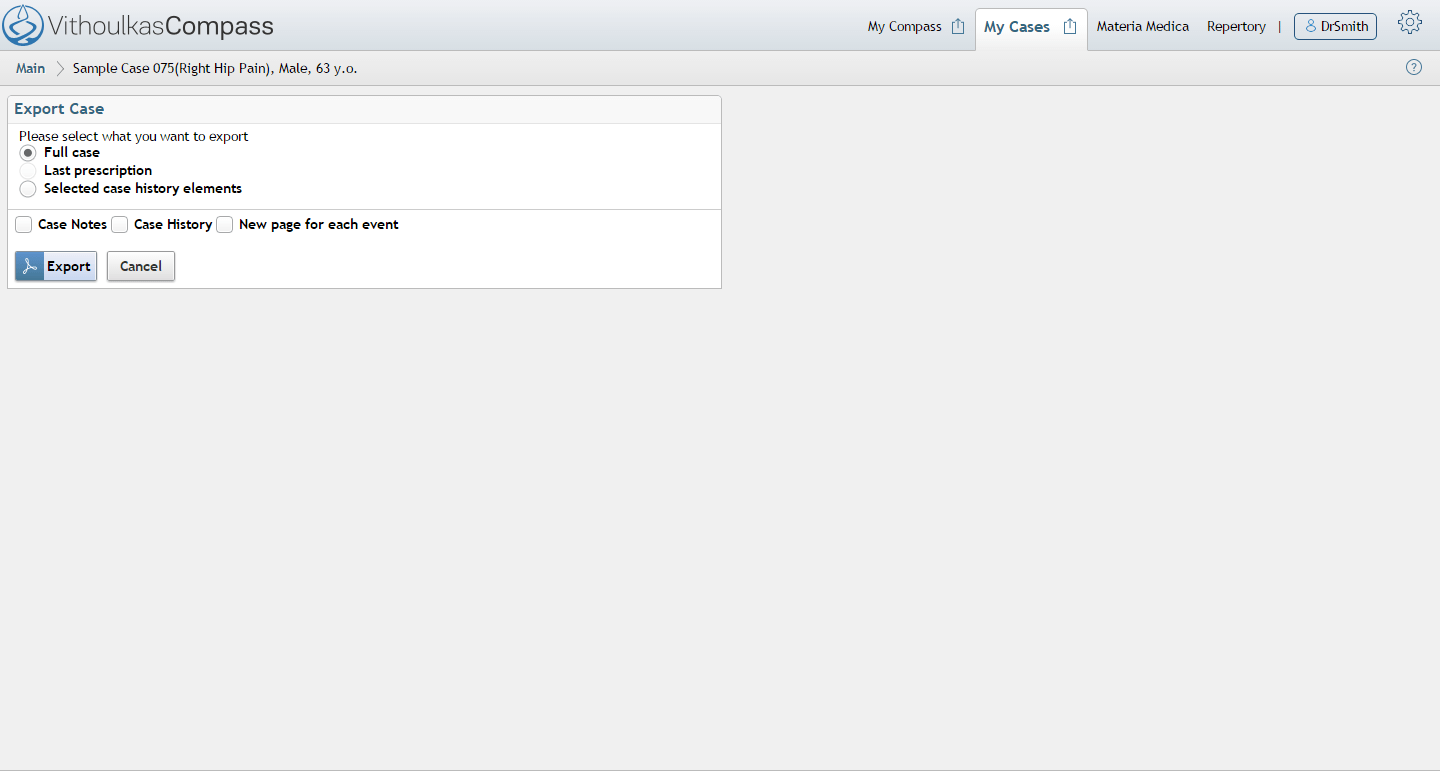Click 'Please select what you want to export'
Viewport: 1440px width, 771px height.
click(134, 136)
